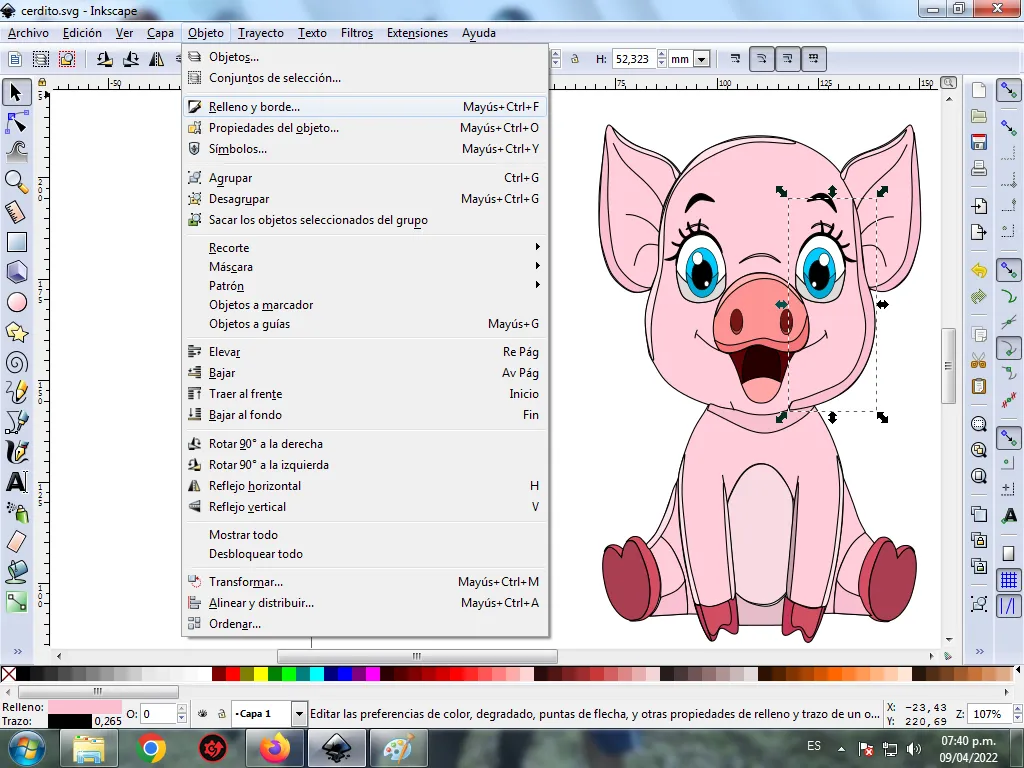1024x768 pixels.
Task: Choose Traer al frente menu entry
Action: (364, 394)
